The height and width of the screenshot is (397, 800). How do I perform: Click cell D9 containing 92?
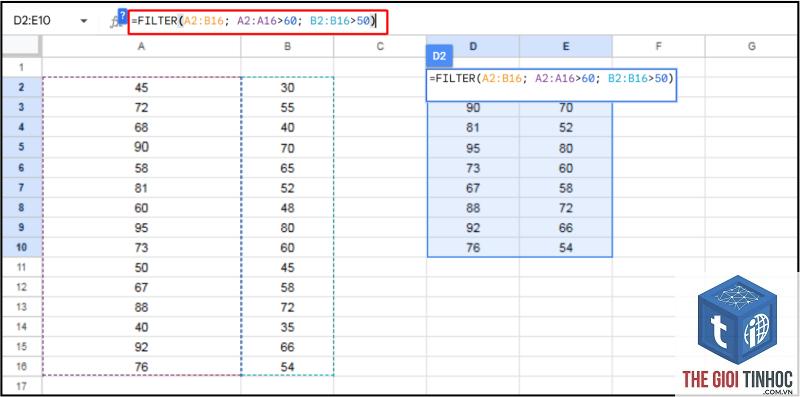(473, 228)
